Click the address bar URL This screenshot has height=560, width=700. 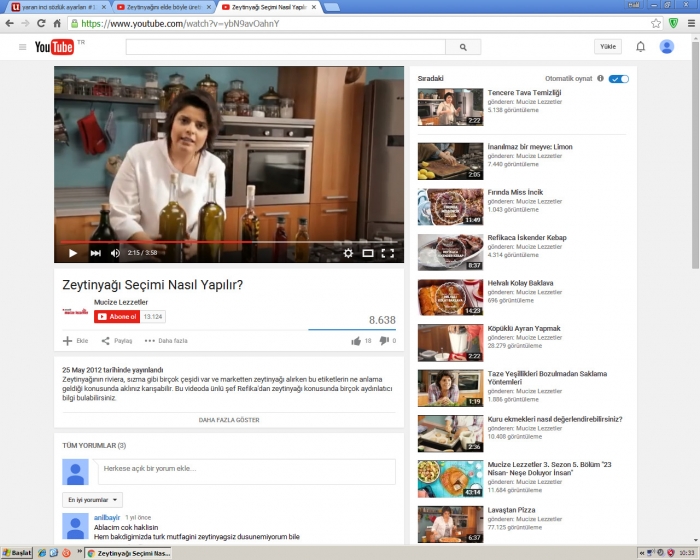click(180, 24)
